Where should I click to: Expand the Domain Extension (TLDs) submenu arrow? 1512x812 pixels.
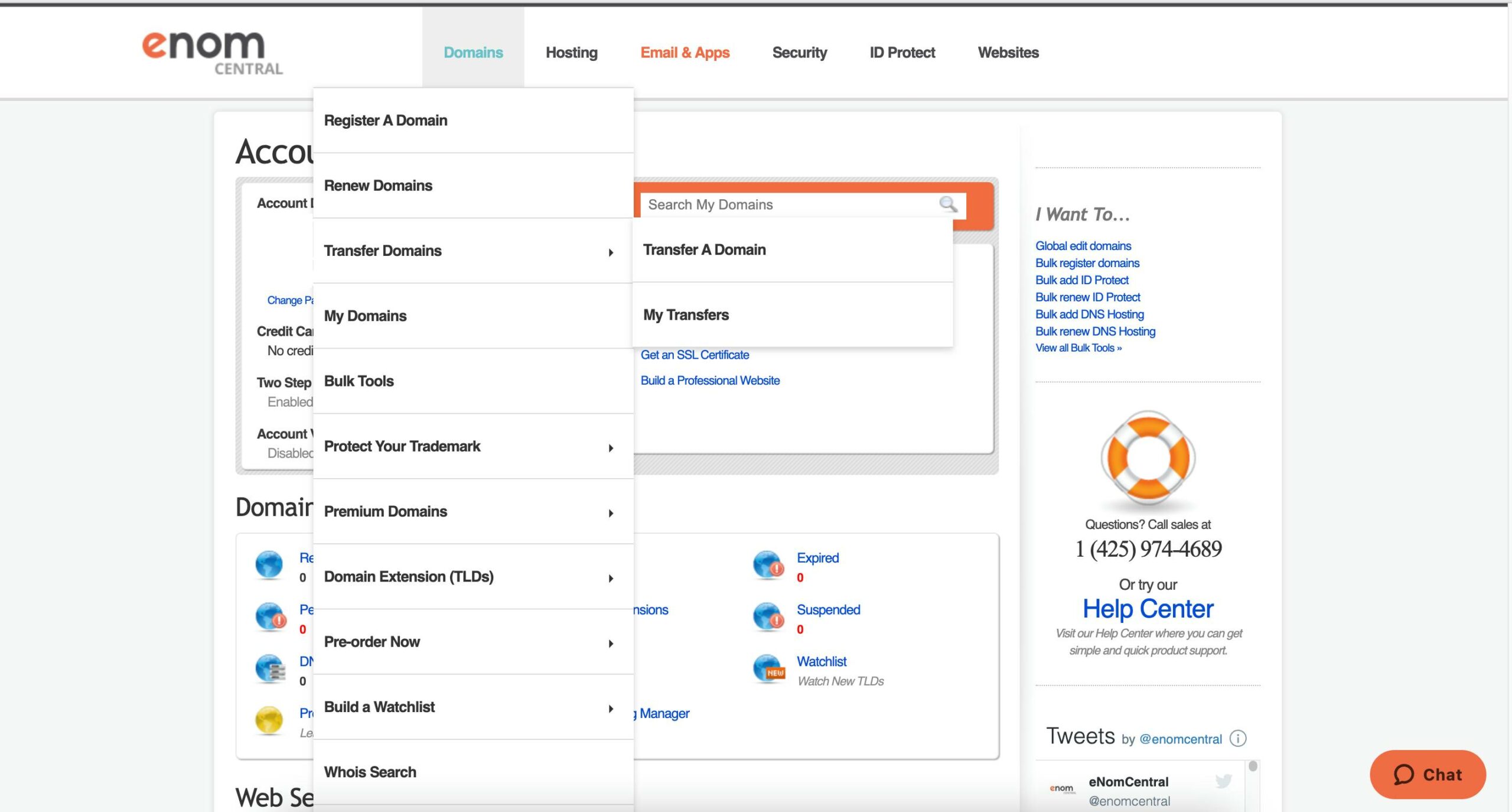[611, 578]
